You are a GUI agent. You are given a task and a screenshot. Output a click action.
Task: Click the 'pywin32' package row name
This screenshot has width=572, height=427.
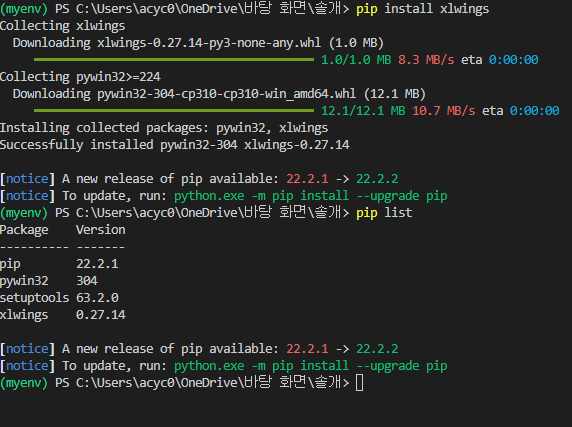24,281
